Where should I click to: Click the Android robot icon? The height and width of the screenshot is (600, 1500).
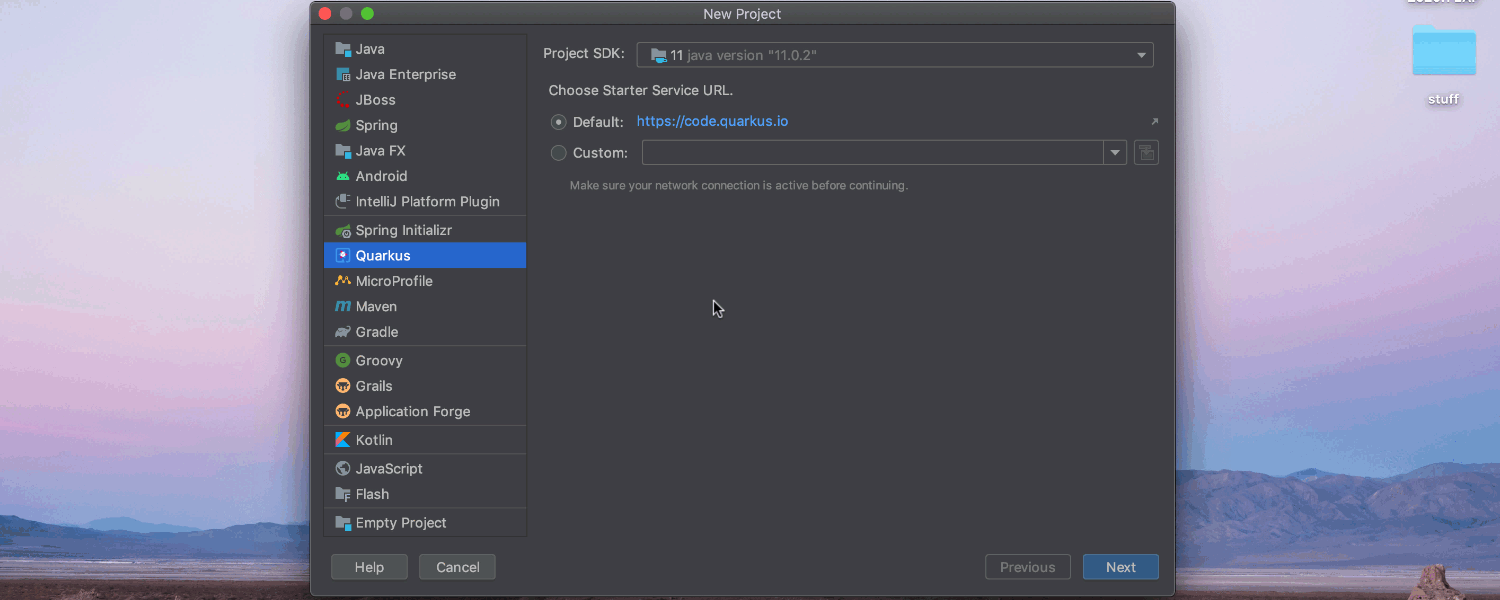click(343, 176)
